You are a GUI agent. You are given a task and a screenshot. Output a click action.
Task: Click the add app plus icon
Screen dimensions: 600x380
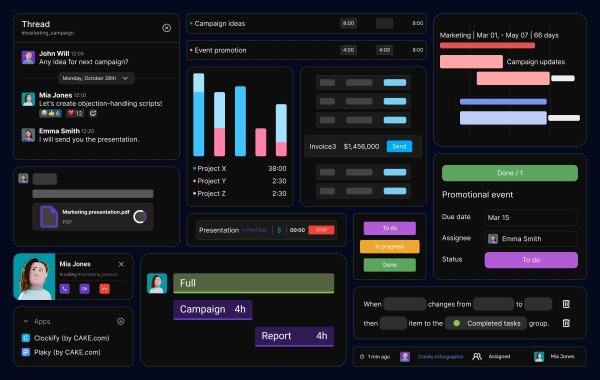point(121,321)
